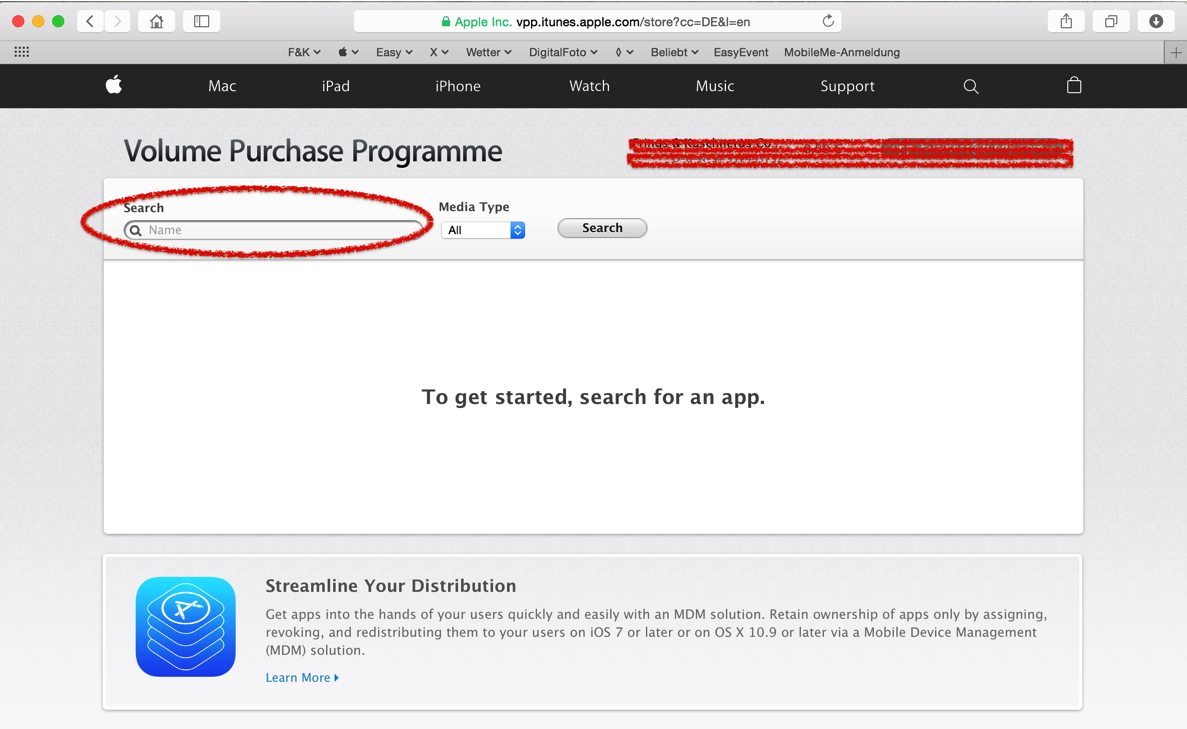Click into the Name search field
Viewport: 1187px width, 729px height.
click(274, 230)
